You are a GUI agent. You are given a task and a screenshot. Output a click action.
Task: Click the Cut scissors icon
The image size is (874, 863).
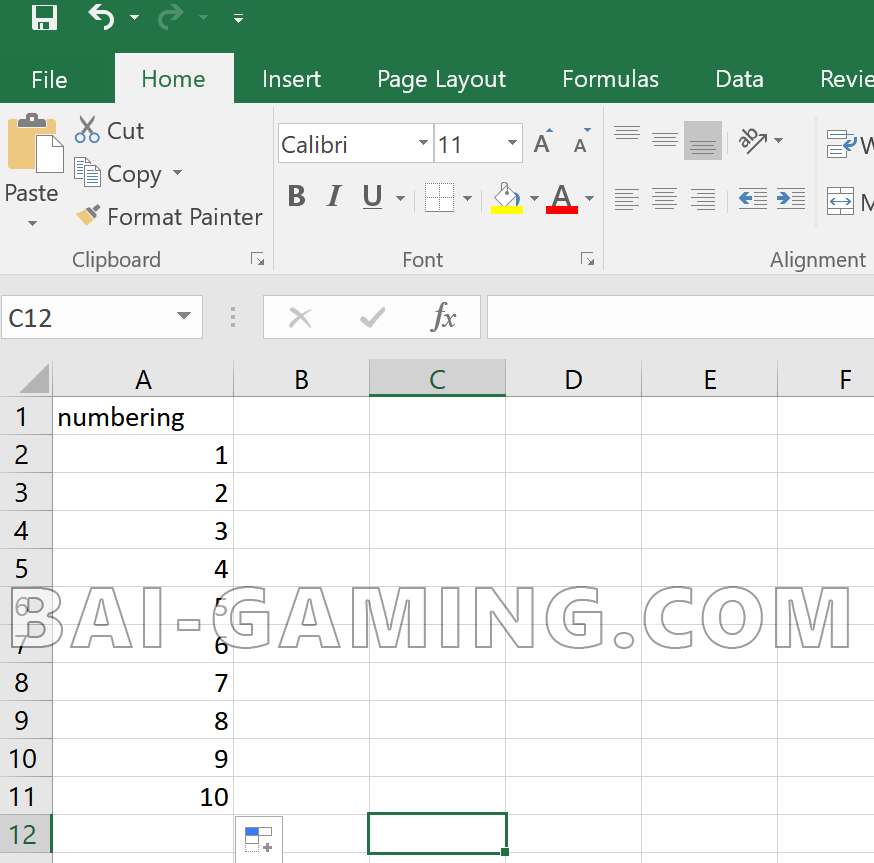click(x=88, y=130)
